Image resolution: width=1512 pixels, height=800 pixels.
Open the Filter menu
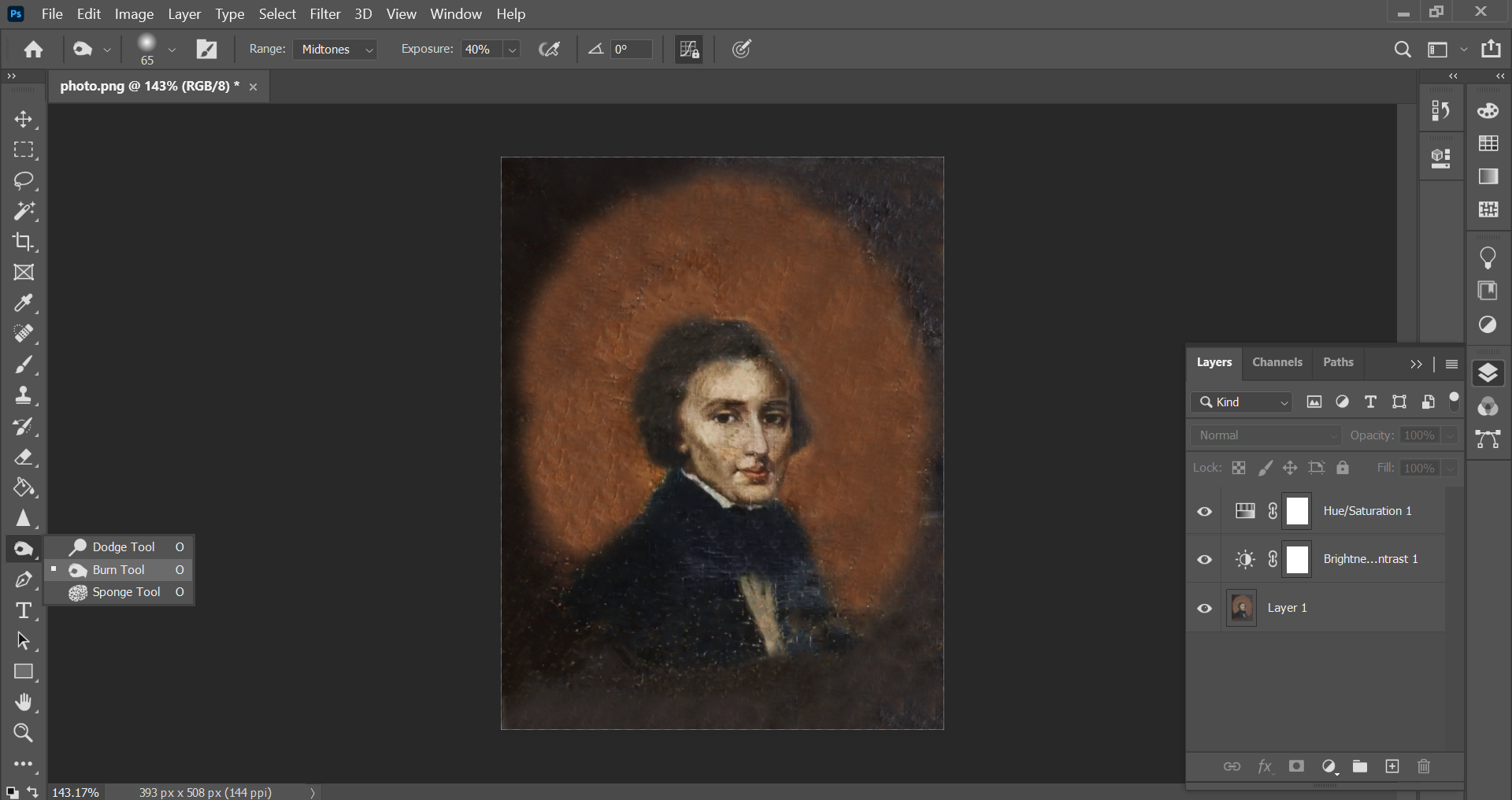(324, 14)
